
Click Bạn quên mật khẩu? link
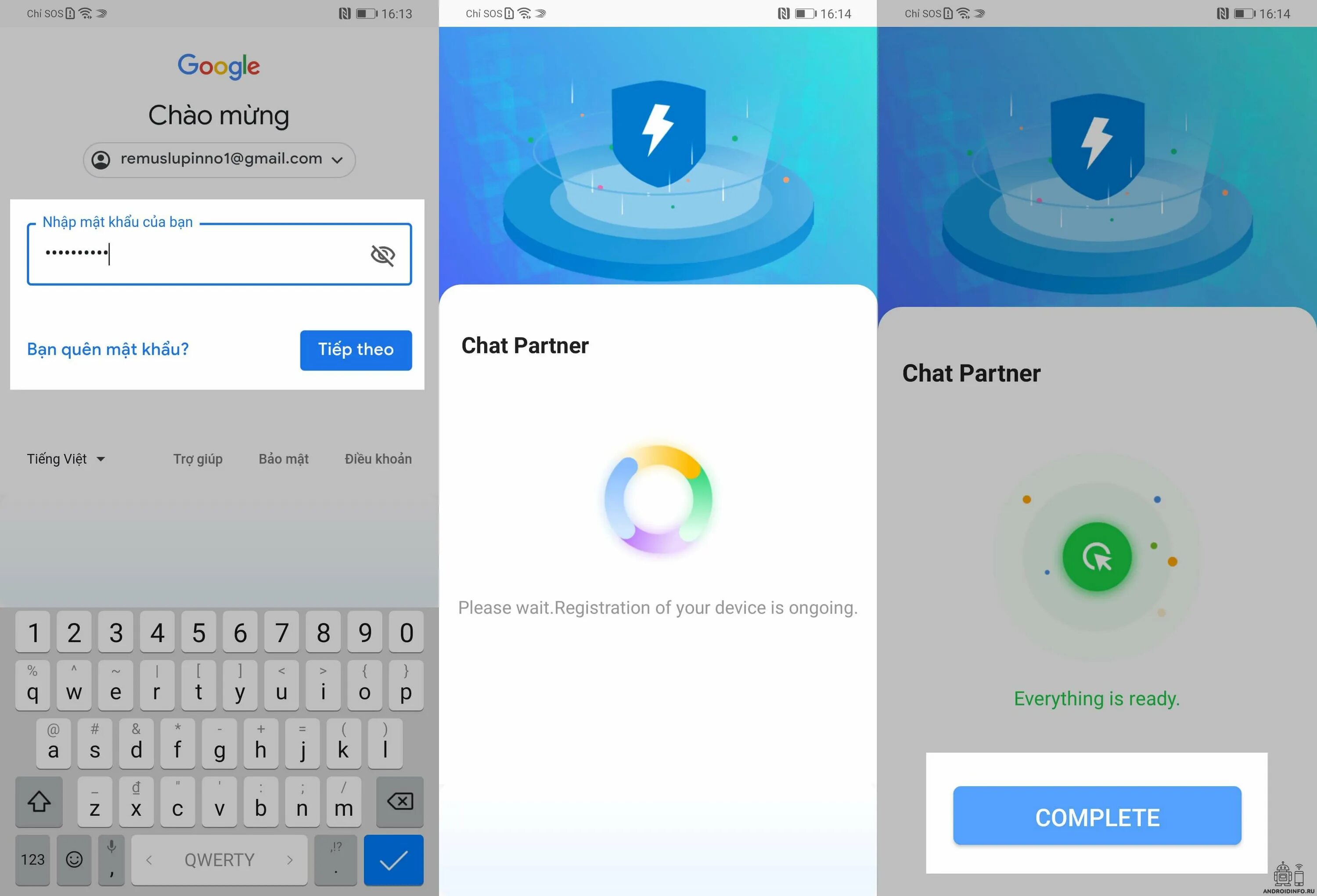[109, 348]
